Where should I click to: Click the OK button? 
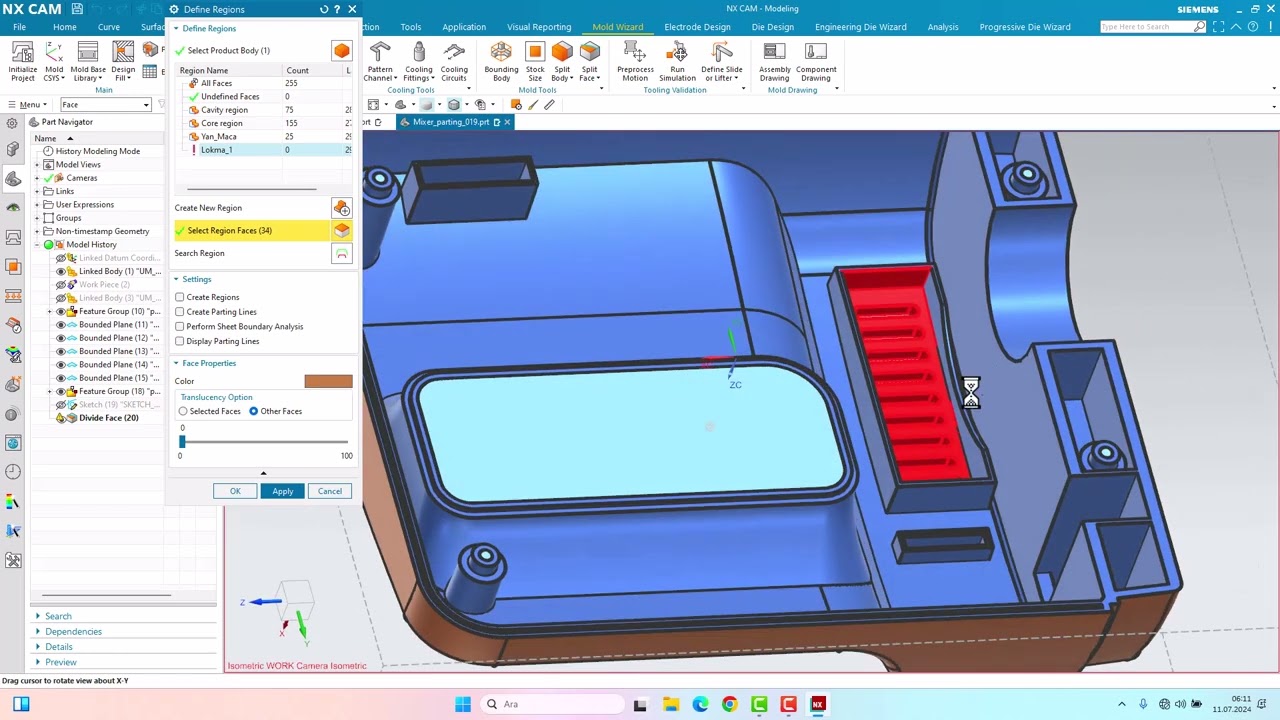[235, 491]
